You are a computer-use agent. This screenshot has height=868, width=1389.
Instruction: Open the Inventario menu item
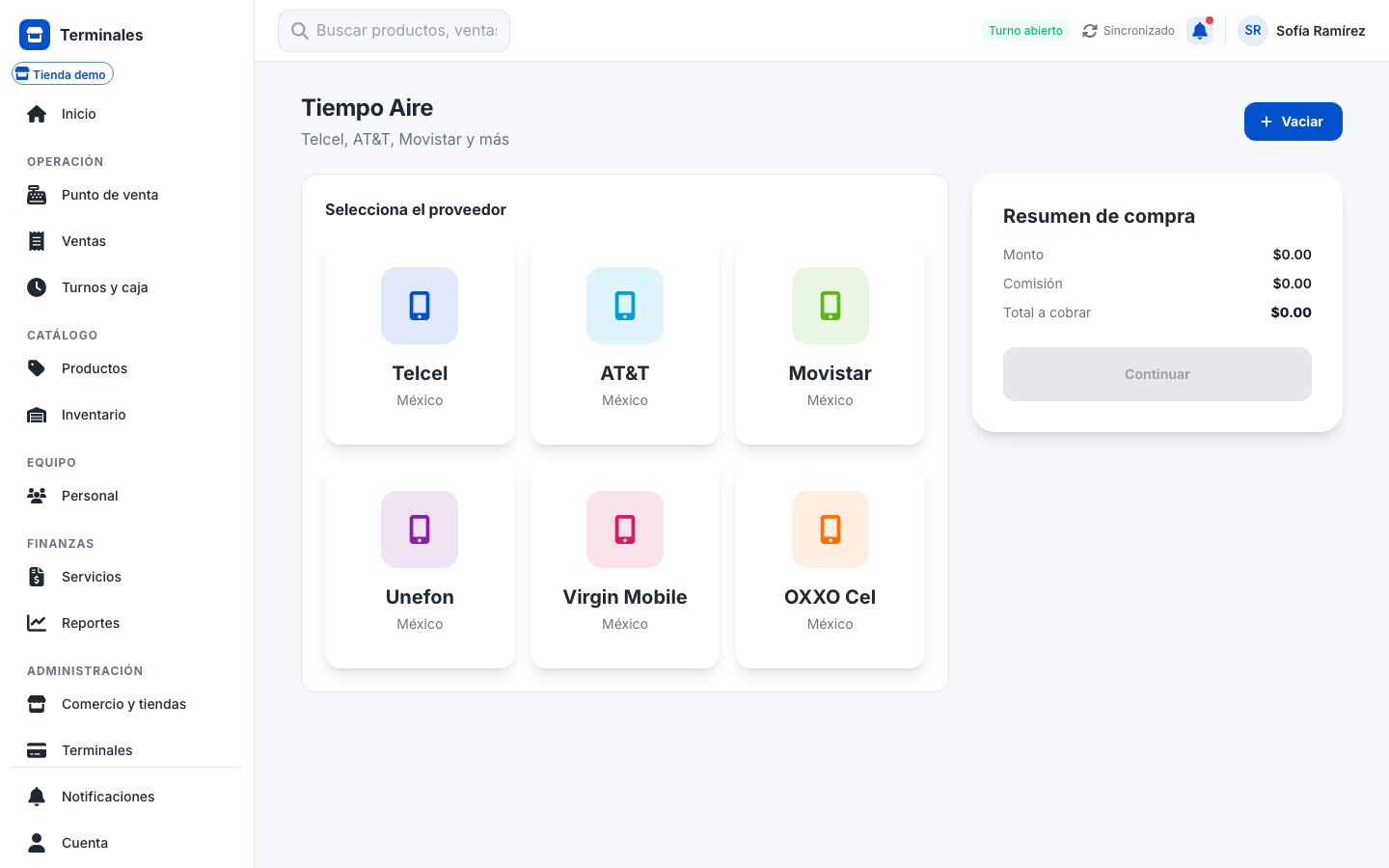point(126,415)
